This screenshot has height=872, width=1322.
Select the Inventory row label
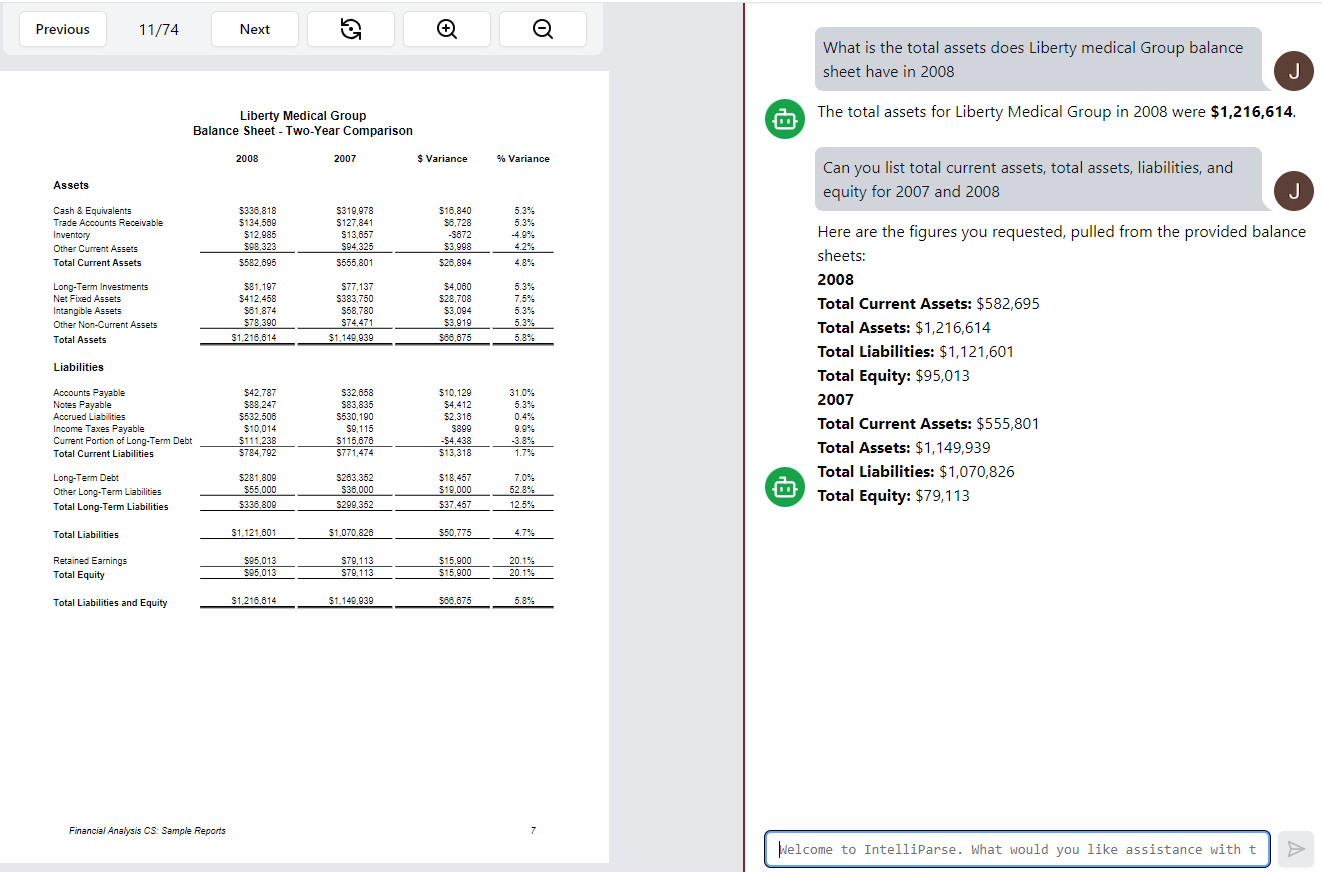click(71, 235)
